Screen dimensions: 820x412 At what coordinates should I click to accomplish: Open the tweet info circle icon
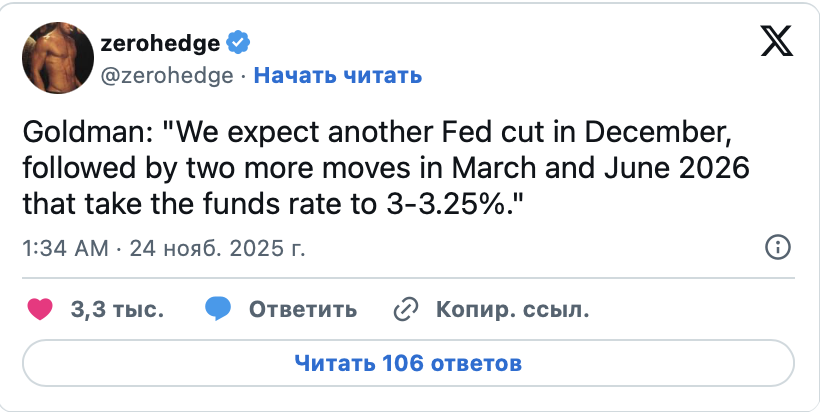tap(778, 248)
